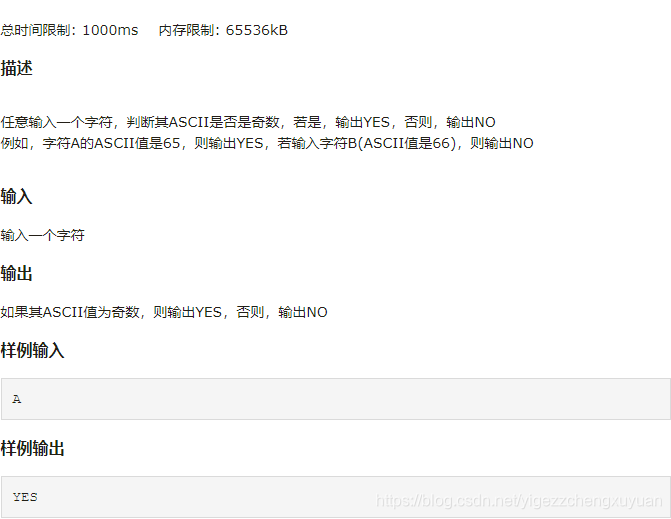Image resolution: width=671 pixels, height=519 pixels.
Task: Click the example line starting with 例如
Action: pyautogui.click(x=267, y=143)
